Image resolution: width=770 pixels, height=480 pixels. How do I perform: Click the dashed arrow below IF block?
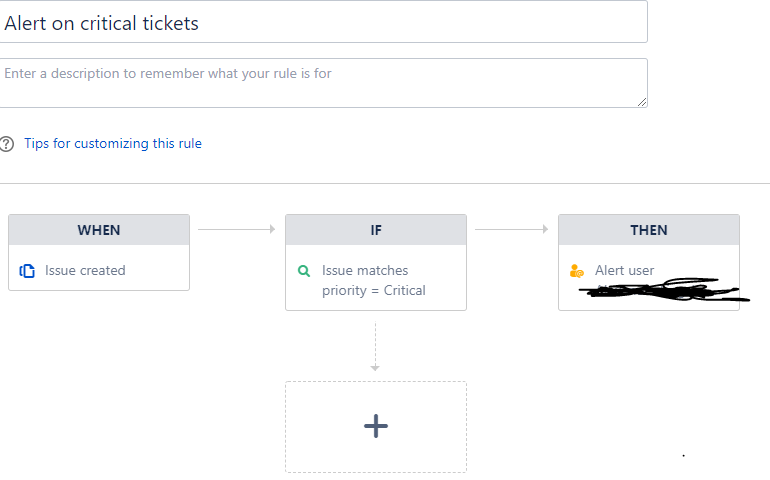coord(375,346)
